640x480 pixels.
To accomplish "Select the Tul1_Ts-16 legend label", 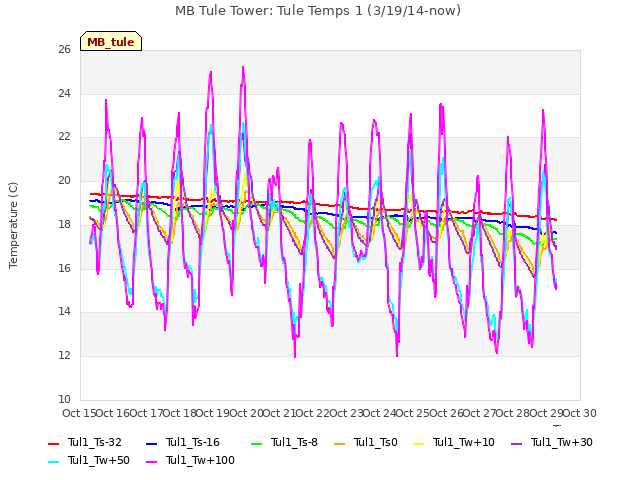I will (x=193, y=442).
